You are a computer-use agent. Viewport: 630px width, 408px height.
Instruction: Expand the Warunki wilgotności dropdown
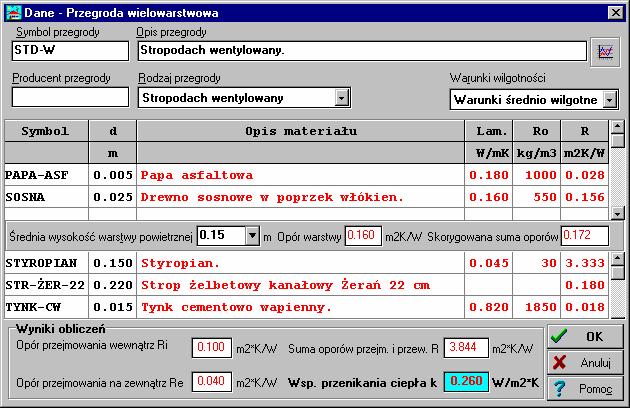[x=610, y=100]
